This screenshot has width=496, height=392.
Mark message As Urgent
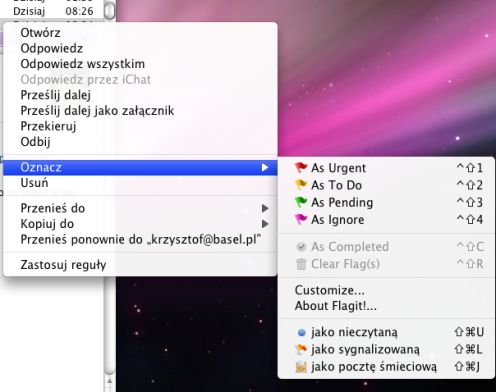(386, 168)
